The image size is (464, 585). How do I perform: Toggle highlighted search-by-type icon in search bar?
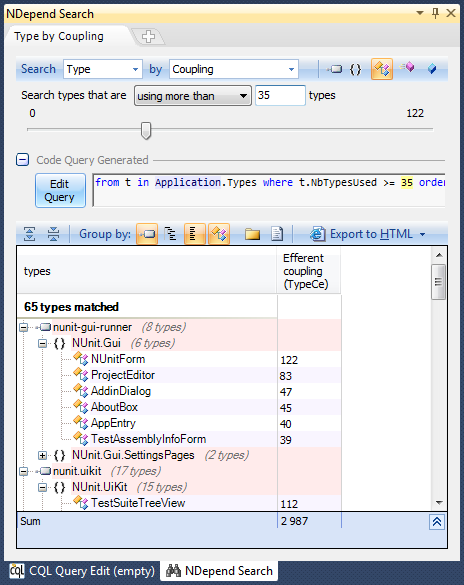(382, 69)
